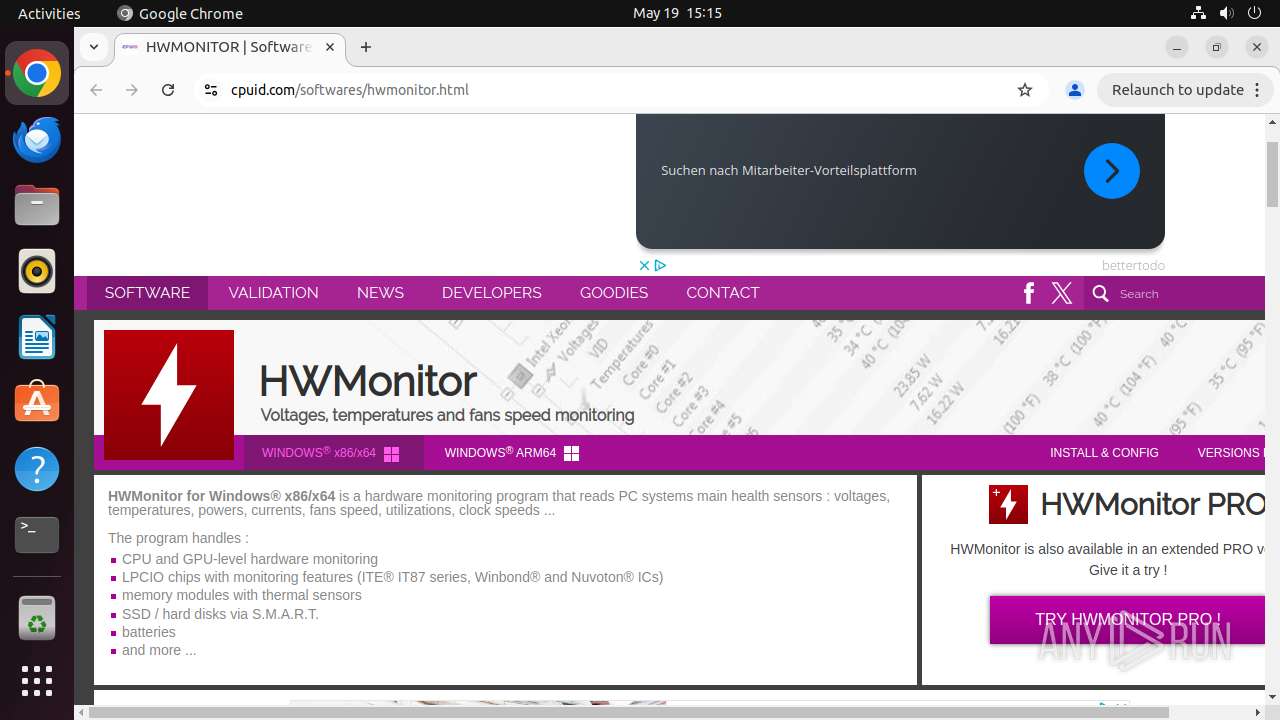Open the NEWS menu
The height and width of the screenshot is (720, 1280).
[x=380, y=293]
